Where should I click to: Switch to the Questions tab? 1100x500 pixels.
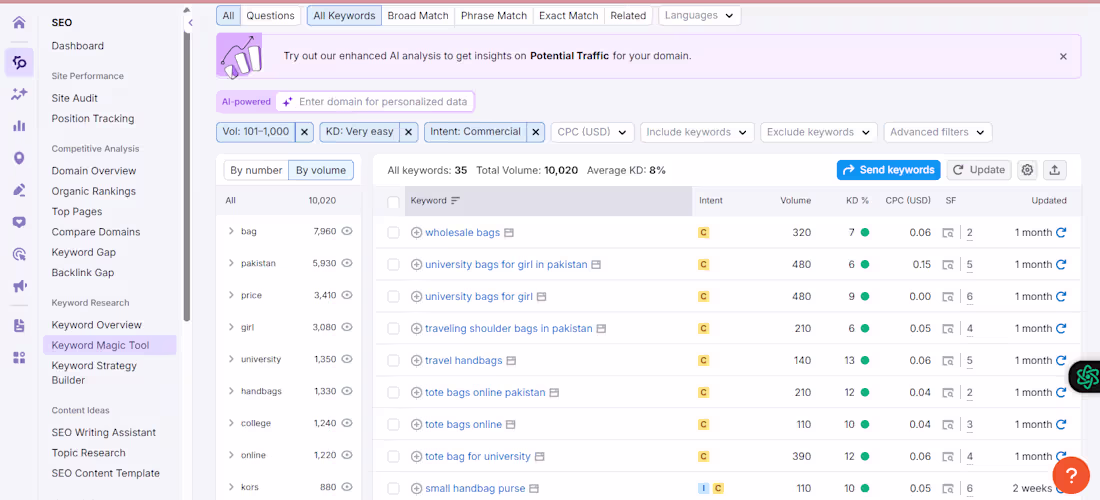(271, 15)
